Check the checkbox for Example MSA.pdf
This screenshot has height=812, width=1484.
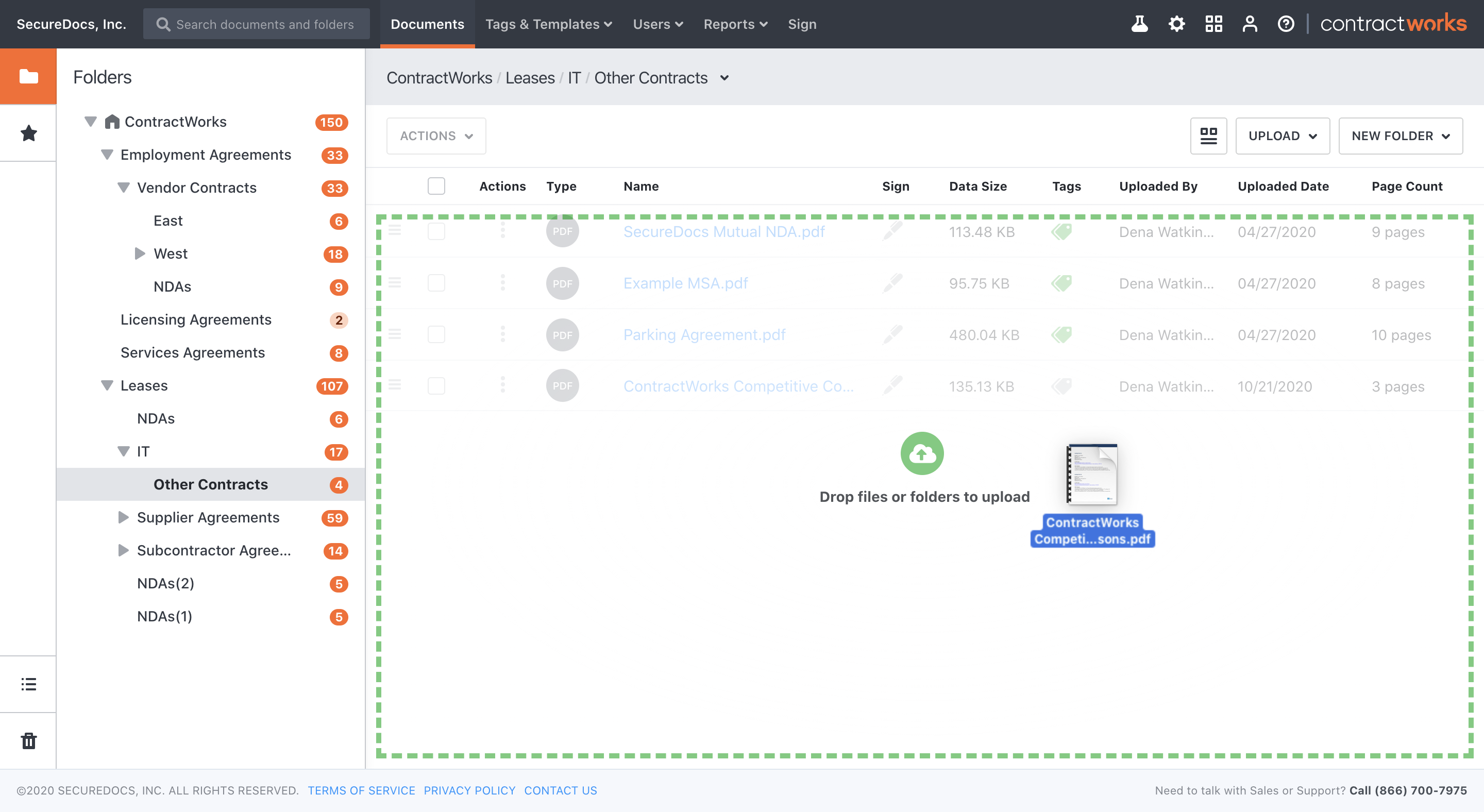(x=436, y=283)
